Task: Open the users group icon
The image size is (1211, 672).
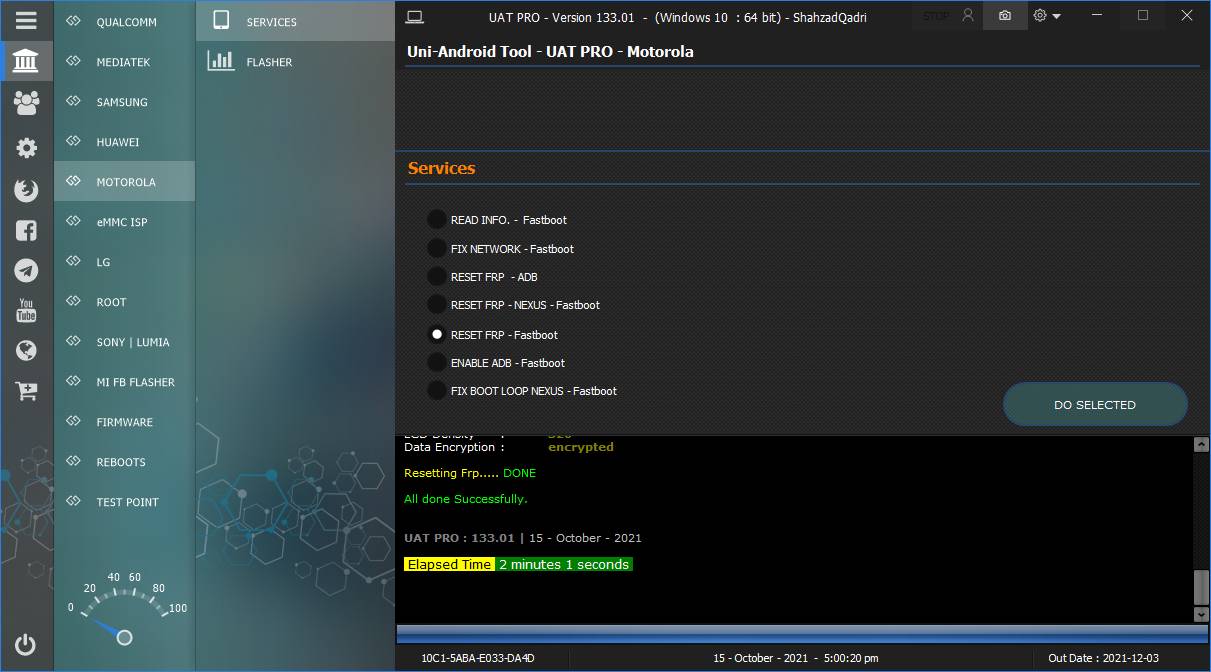Action: 27,101
